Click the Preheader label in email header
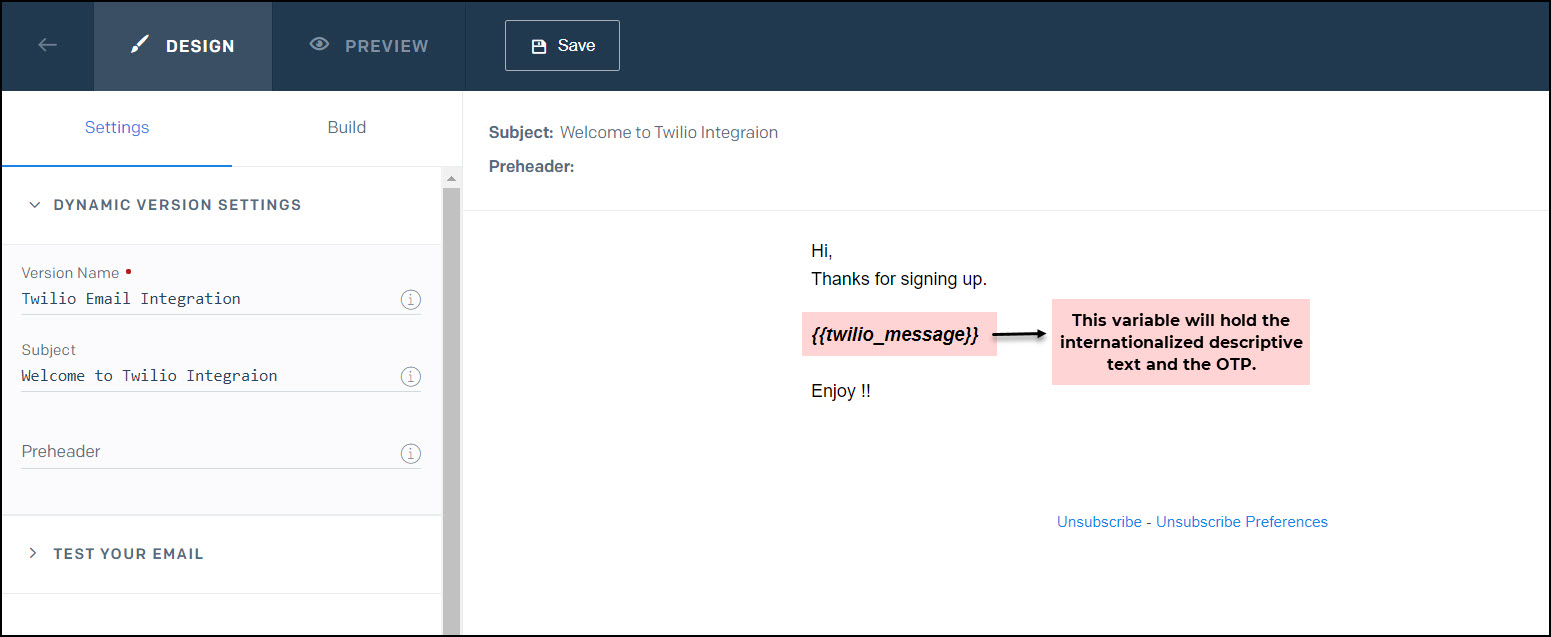Screen dimensions: 1551x637 tap(532, 167)
